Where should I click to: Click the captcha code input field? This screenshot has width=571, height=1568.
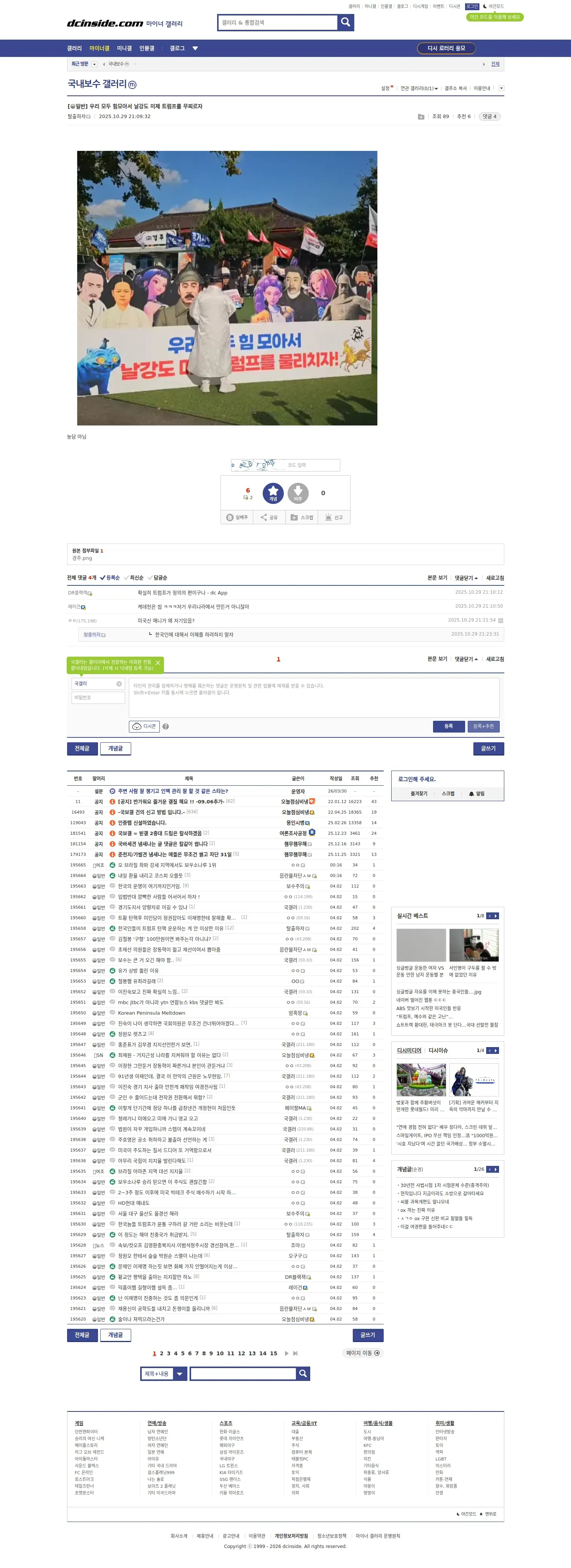coord(312,465)
